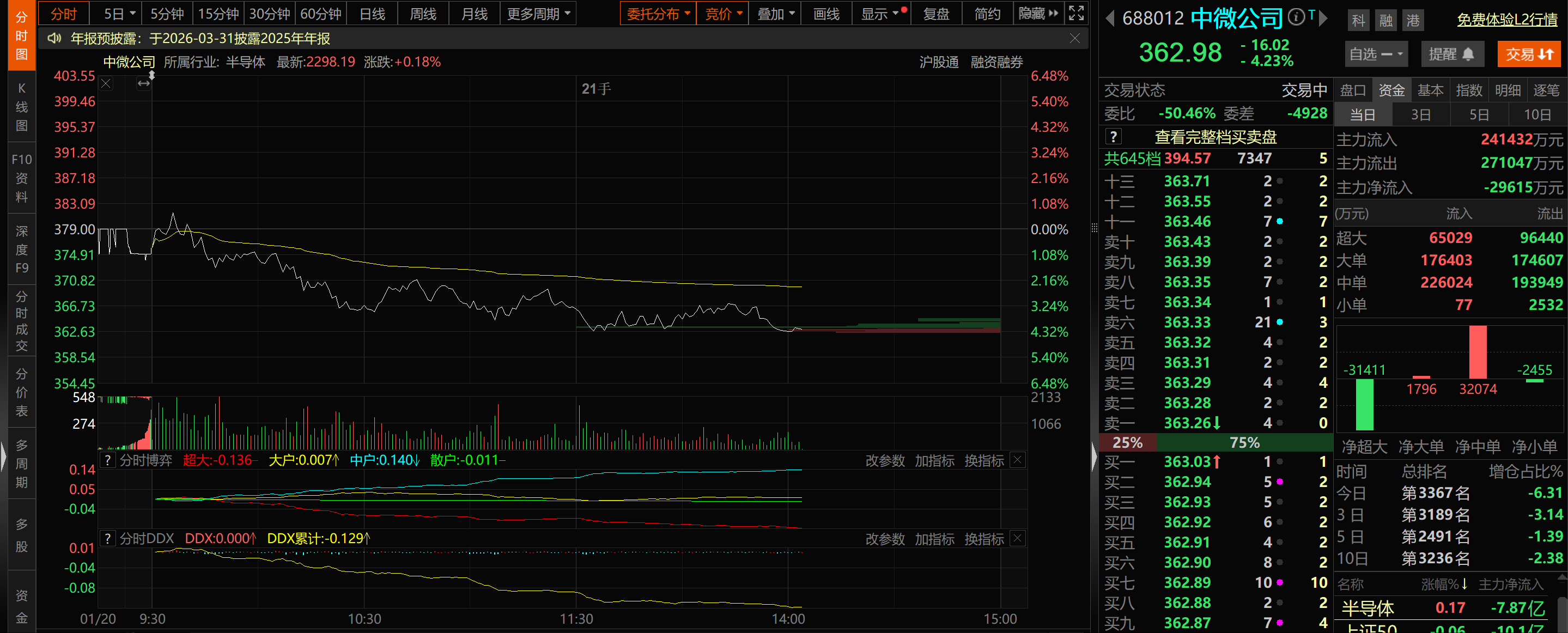1568x633 pixels.
Task: Toggle 委托分布 overlay on chart
Action: (x=658, y=14)
